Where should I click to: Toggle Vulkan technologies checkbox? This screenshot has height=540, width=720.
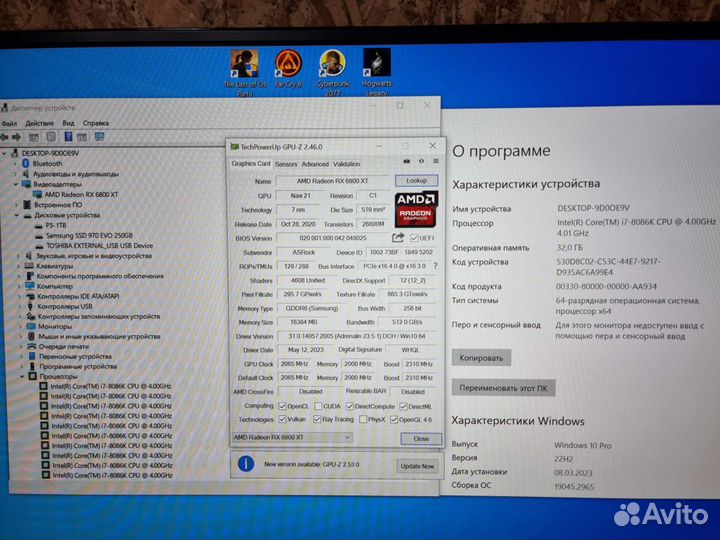click(282, 419)
